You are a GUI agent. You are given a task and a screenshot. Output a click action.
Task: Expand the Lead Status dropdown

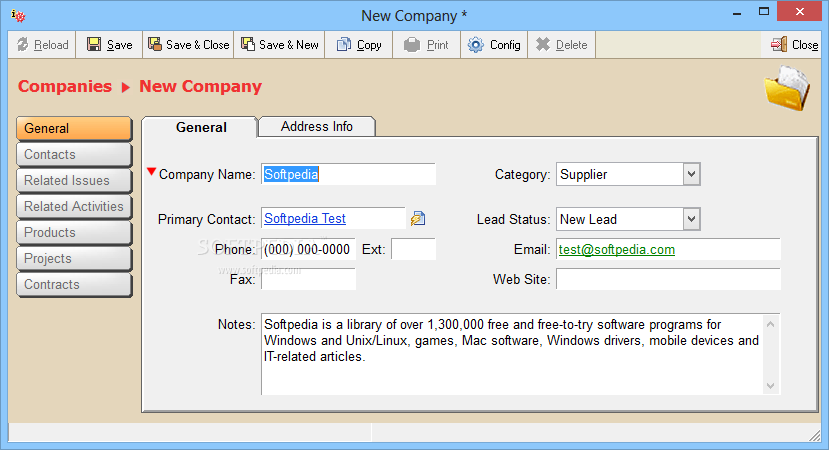point(691,219)
